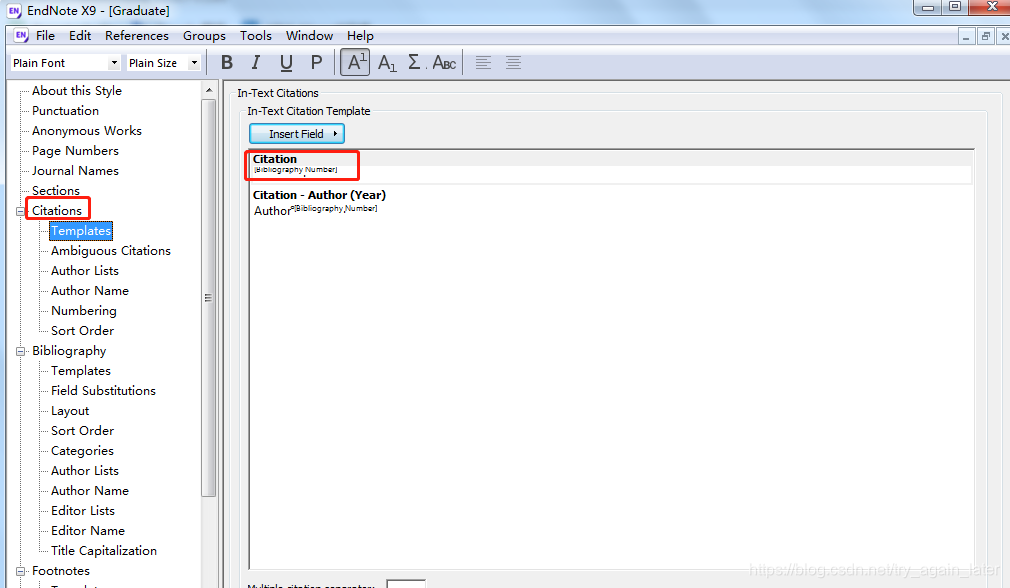
Task: Toggle Underline formatting button
Action: click(286, 62)
